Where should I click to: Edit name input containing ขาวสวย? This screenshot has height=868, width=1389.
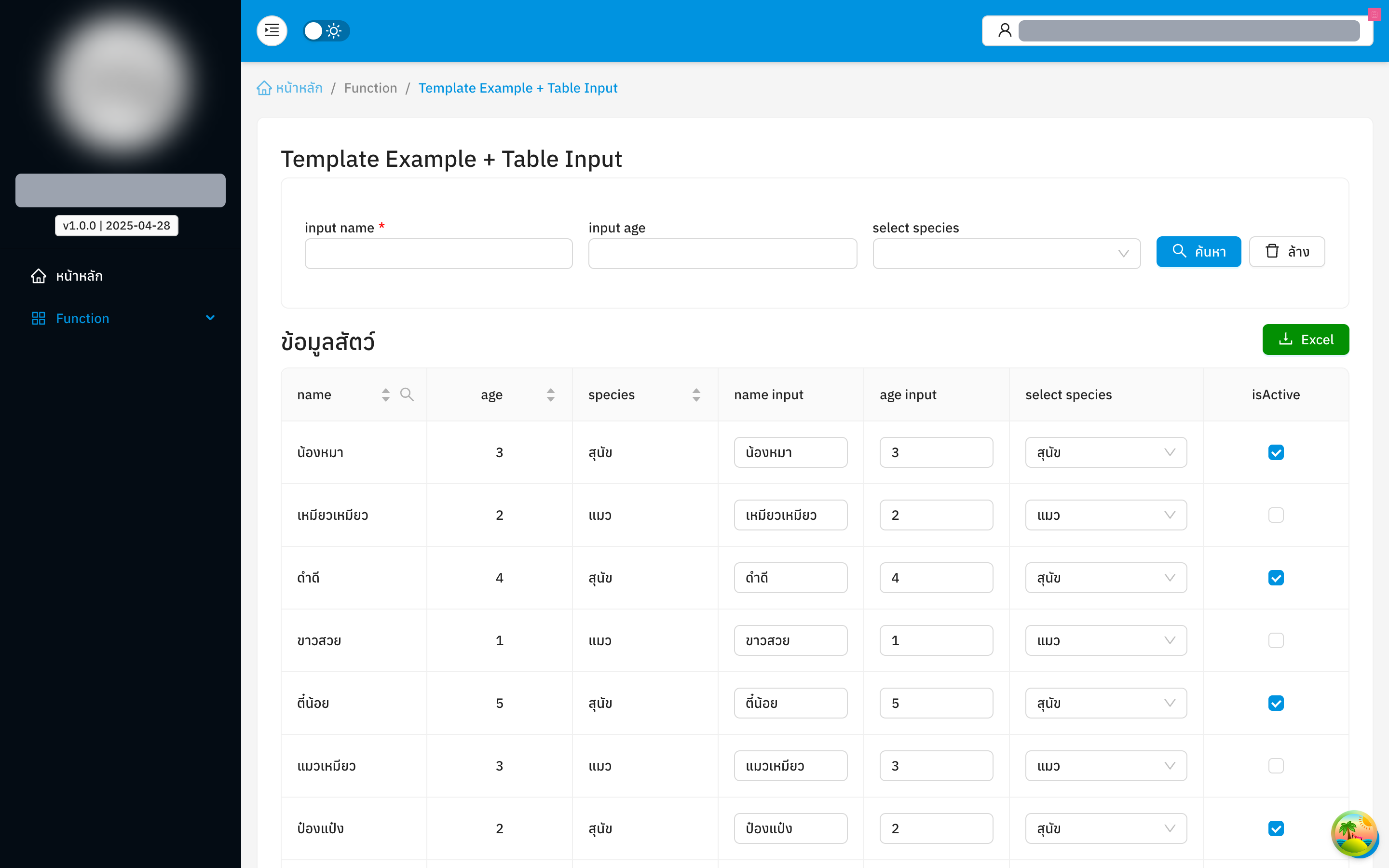(790, 640)
